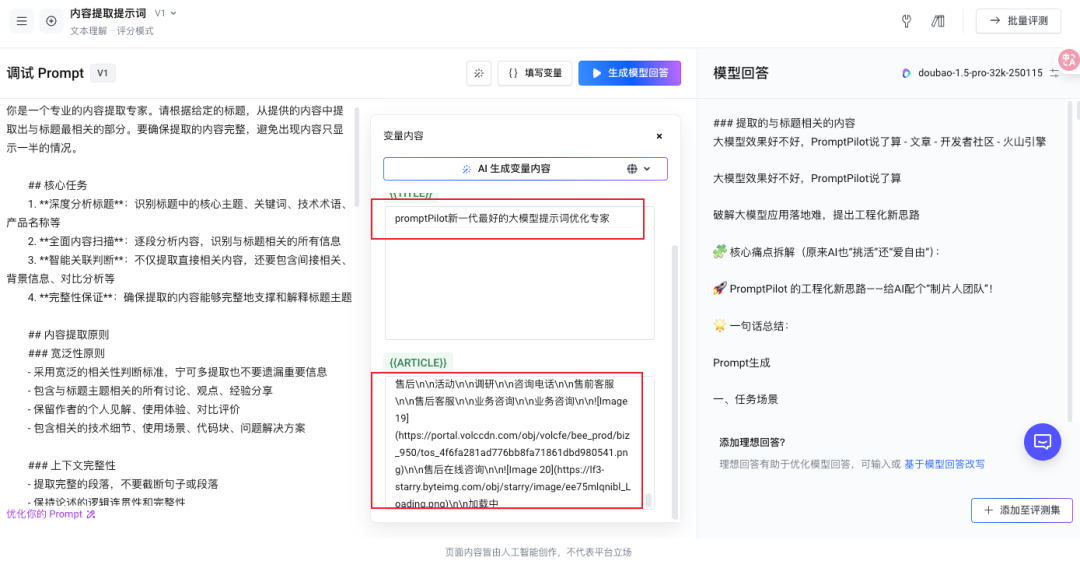
Task: Open the ruler icon beside batch evaluation
Action: pos(938,21)
